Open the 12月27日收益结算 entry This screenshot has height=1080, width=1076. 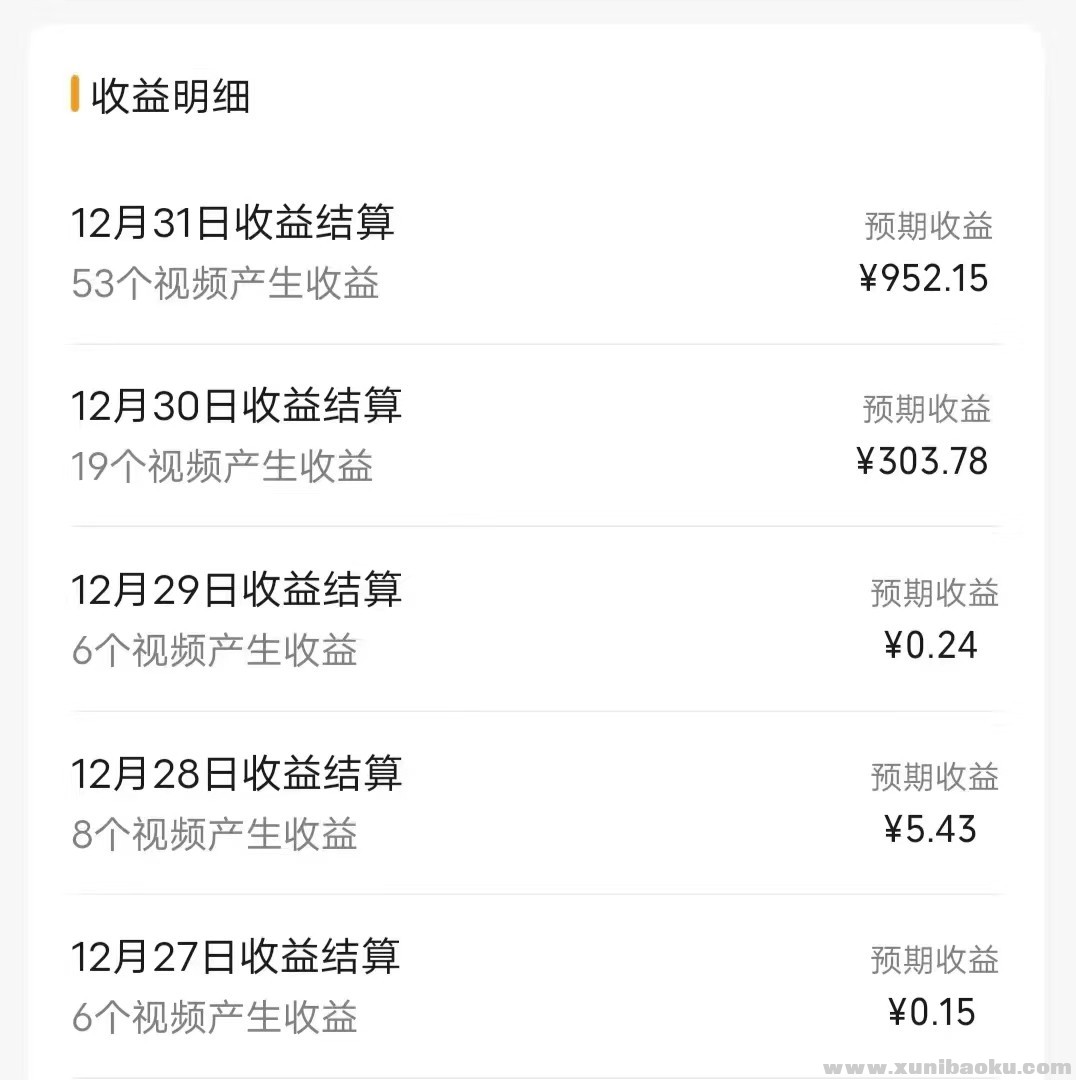(x=235, y=957)
